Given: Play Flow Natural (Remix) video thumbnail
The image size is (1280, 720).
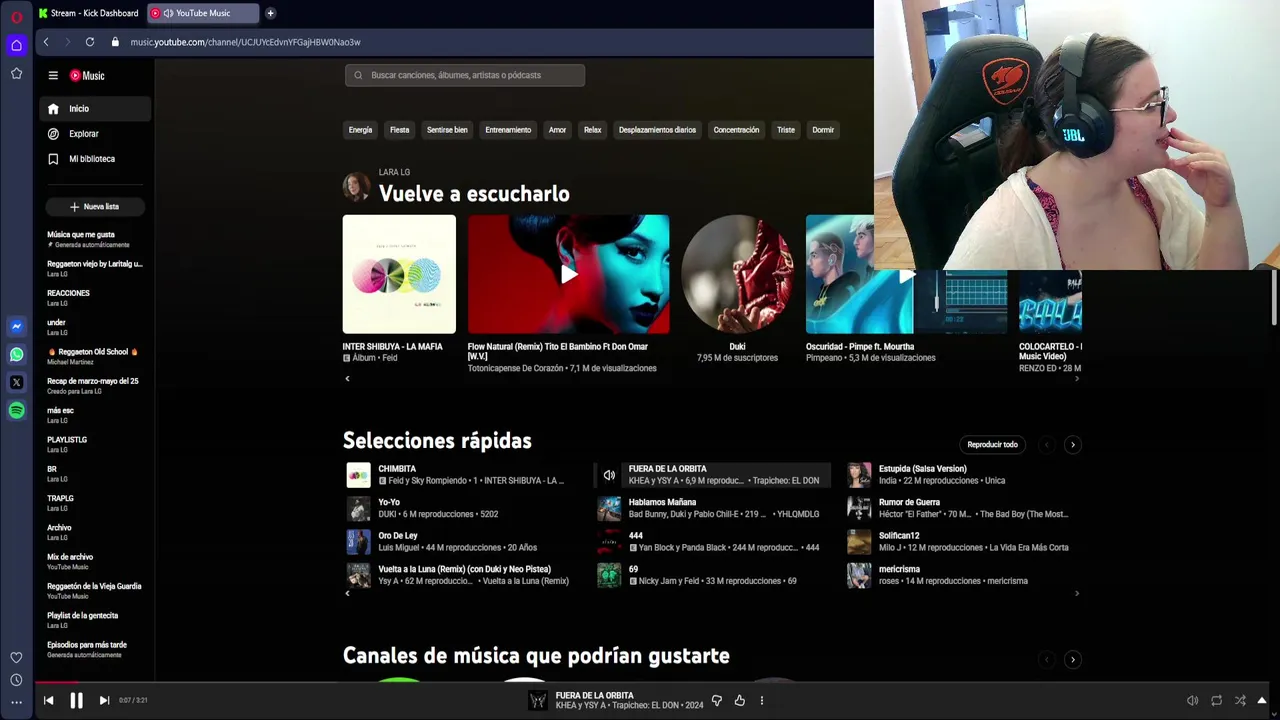Looking at the screenshot, I should click(568, 274).
